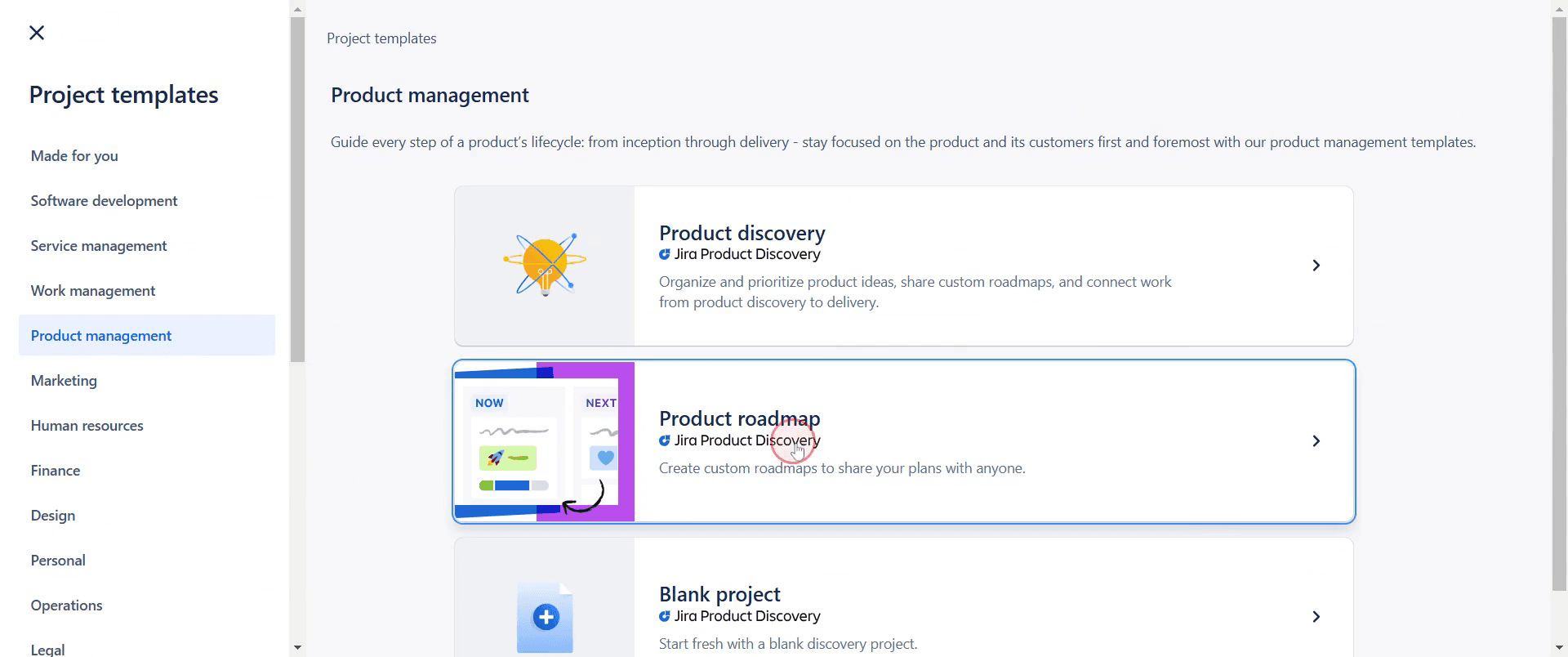
Task: Expand Blank project chevron arrow
Action: (x=1316, y=617)
